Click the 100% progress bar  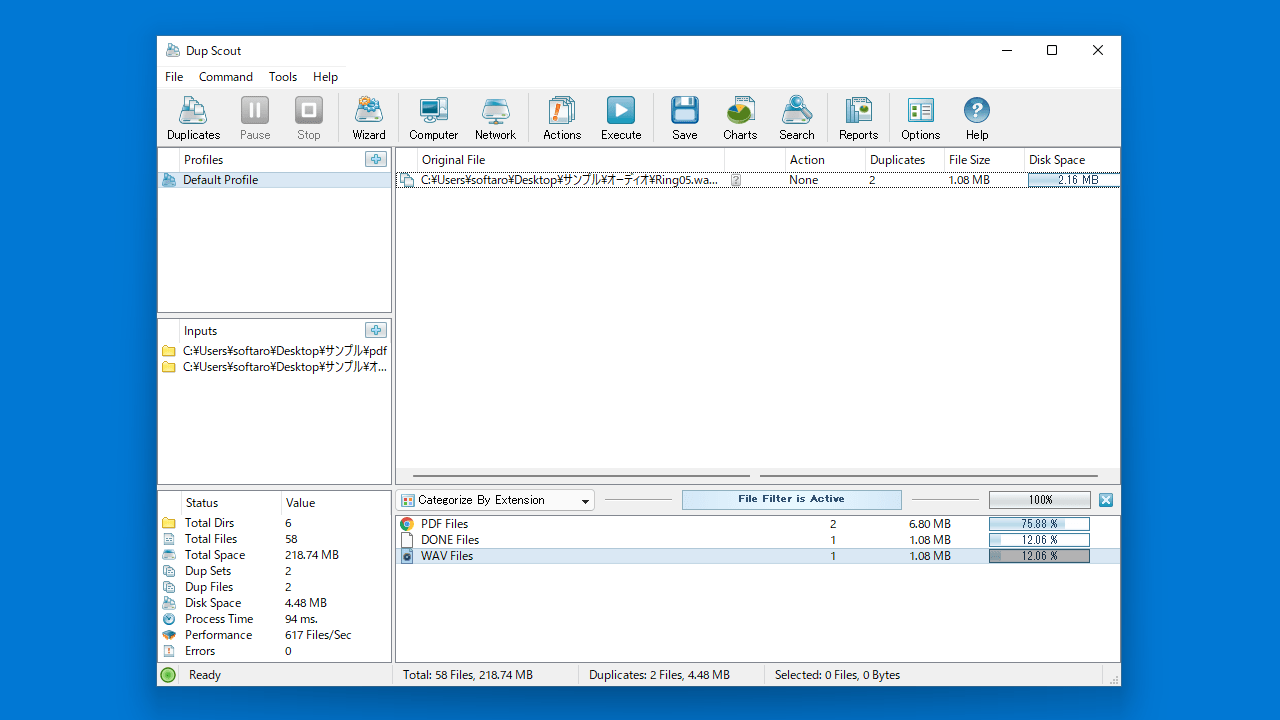point(1040,500)
